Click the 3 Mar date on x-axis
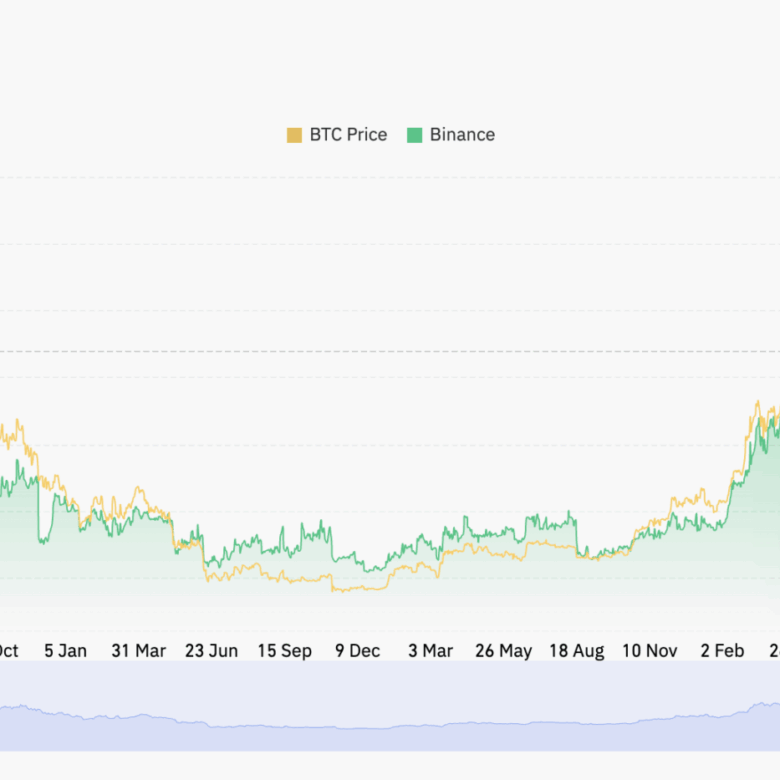Screen dimensions: 780x780 click(x=430, y=651)
